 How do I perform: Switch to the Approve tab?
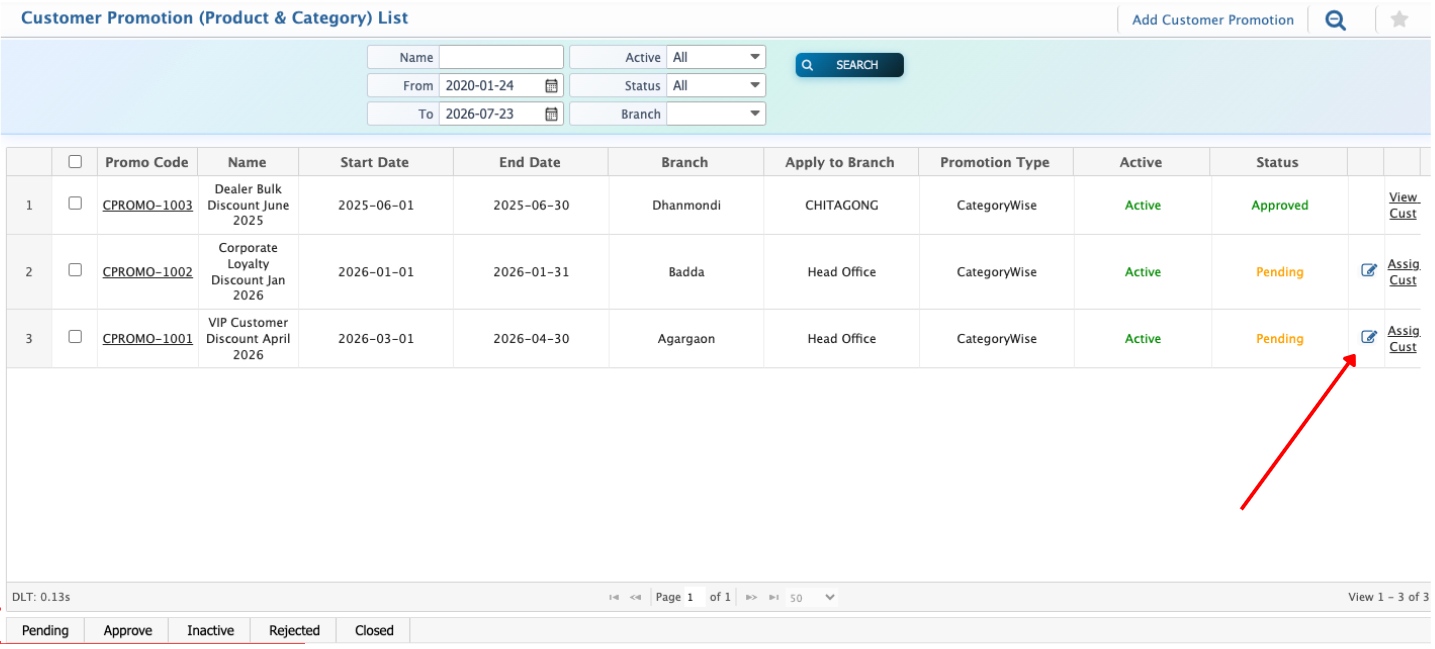coord(128,631)
